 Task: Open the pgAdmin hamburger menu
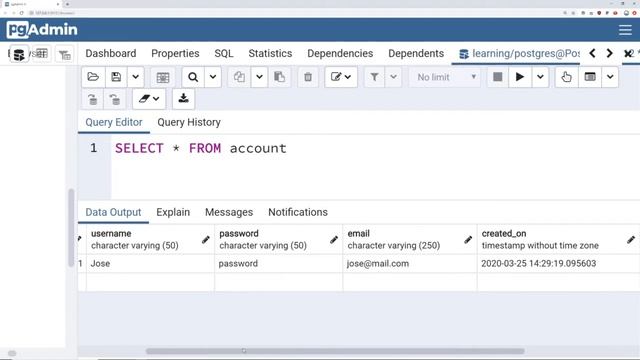pos(625,30)
